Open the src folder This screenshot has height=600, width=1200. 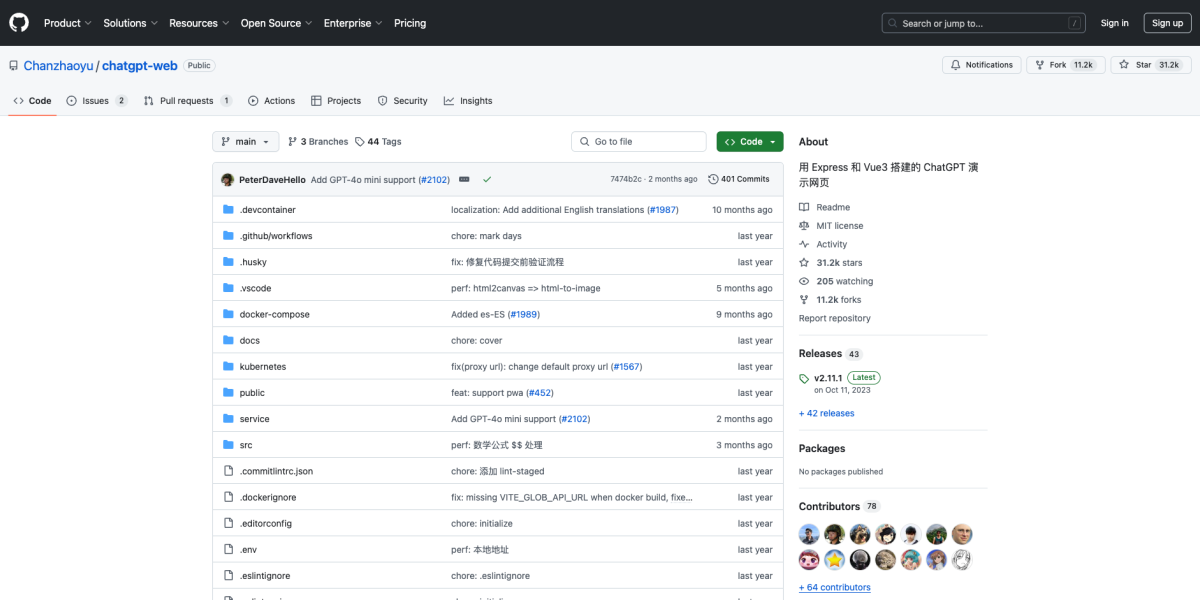coord(246,445)
